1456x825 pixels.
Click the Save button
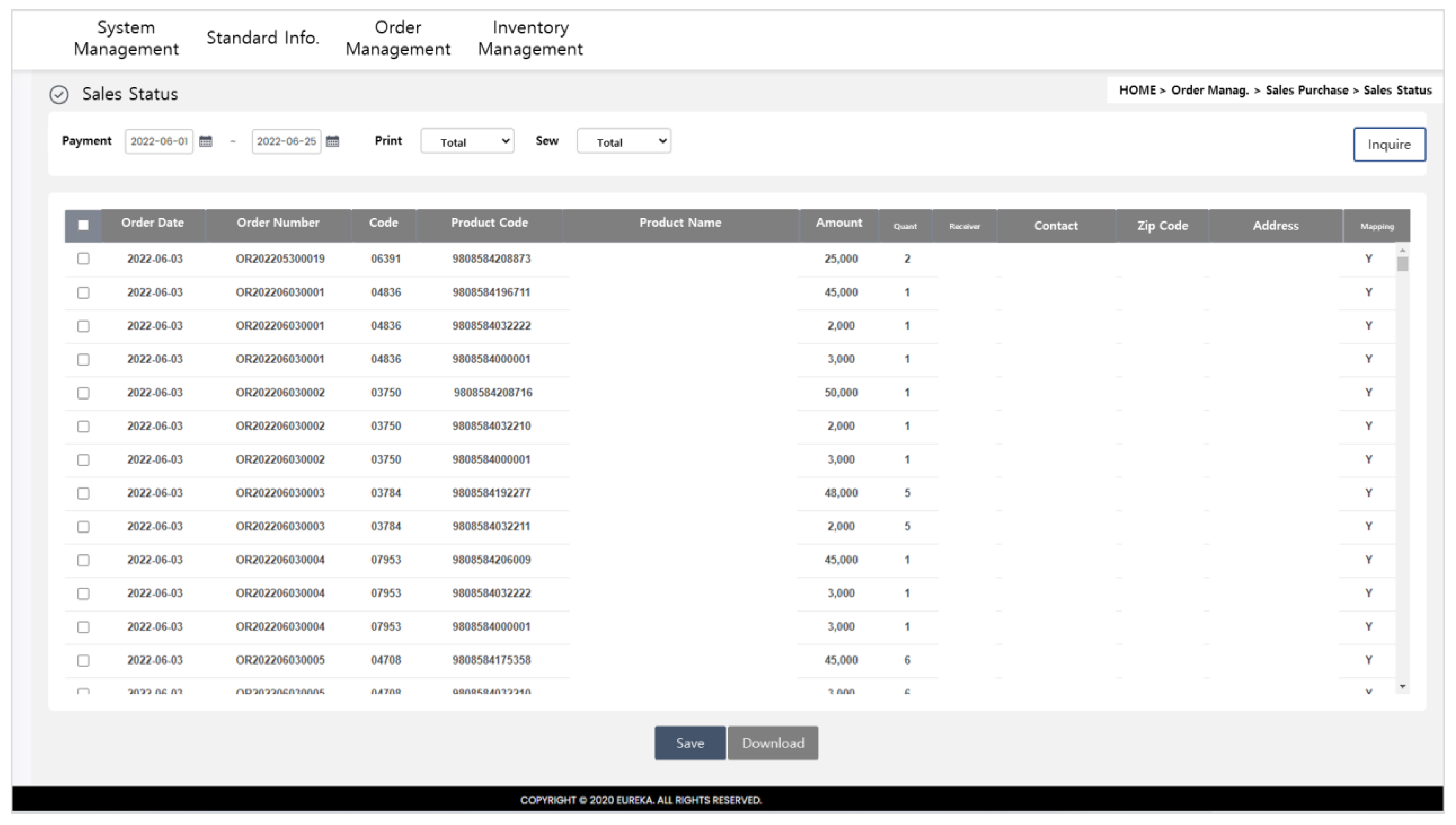click(x=690, y=743)
